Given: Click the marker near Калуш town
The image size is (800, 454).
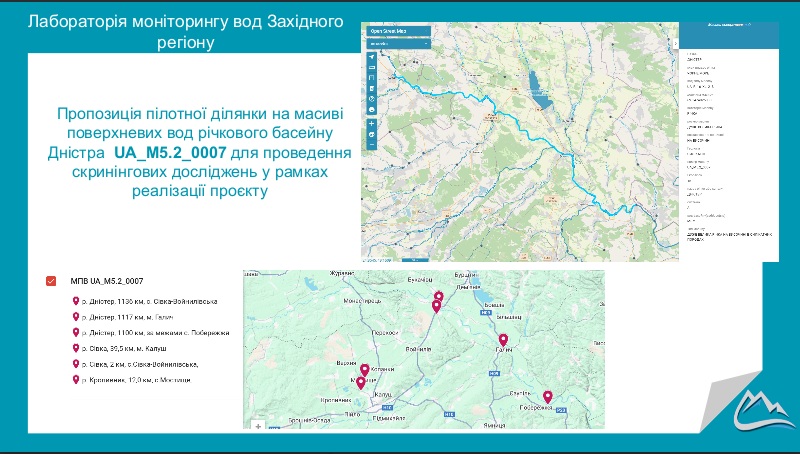Looking at the screenshot, I should pos(362,382).
